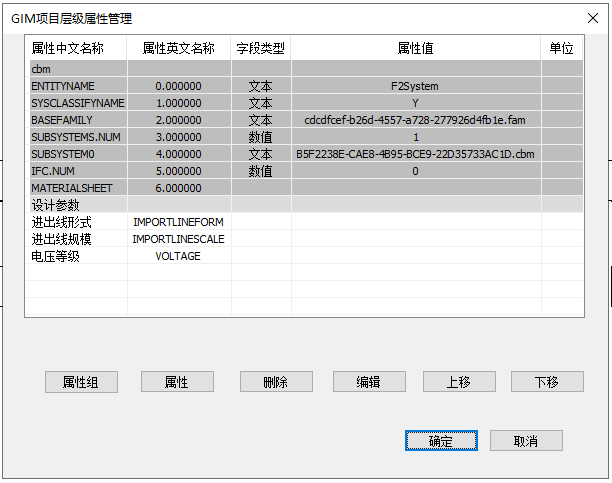
Task: Select the 进出线规模 property row
Action: [x=306, y=239]
